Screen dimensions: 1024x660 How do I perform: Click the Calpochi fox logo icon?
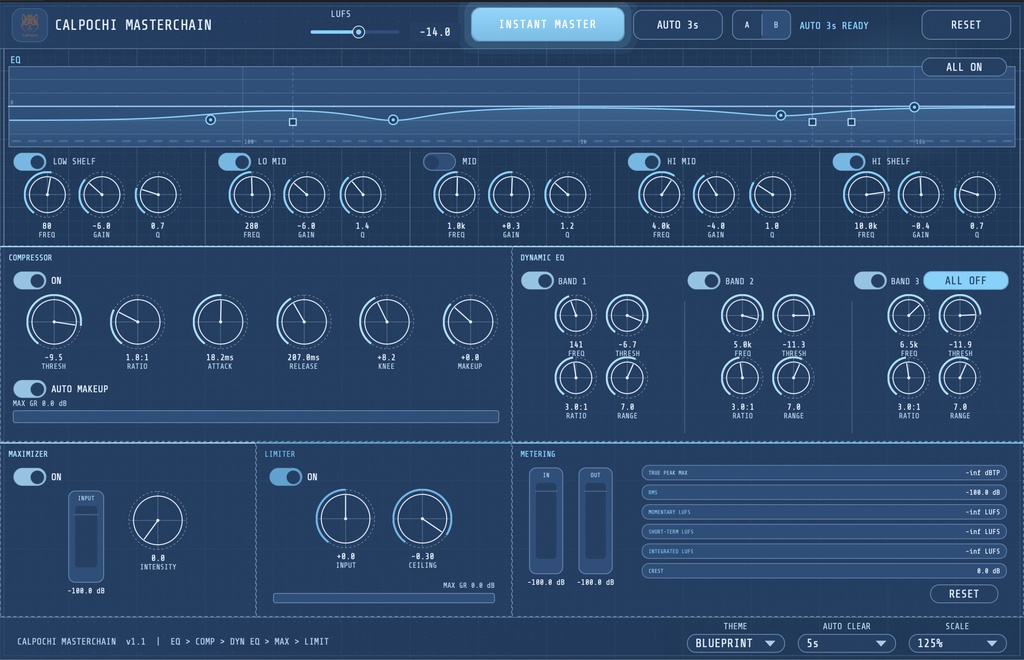[29, 25]
